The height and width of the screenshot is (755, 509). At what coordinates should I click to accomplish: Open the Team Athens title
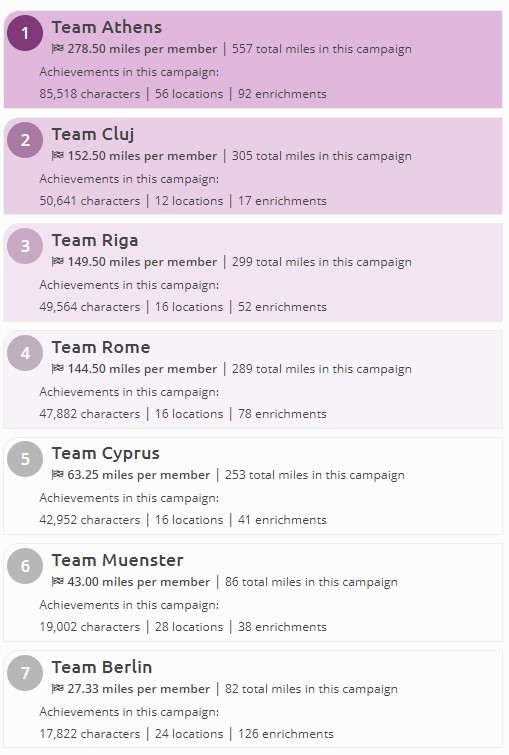coord(107,27)
